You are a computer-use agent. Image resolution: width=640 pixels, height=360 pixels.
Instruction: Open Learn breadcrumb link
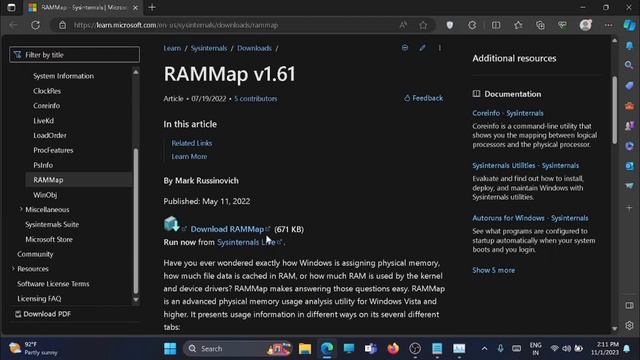coord(172,48)
